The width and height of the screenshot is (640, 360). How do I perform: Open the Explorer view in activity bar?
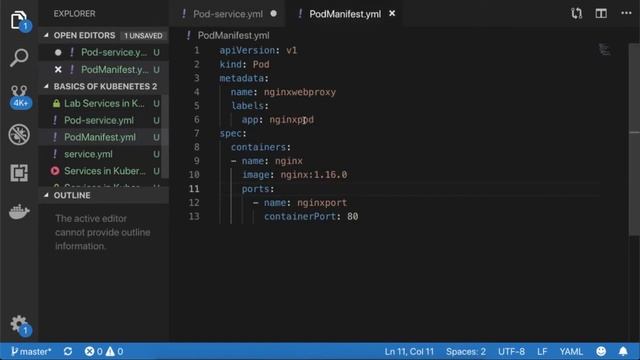(x=19, y=20)
